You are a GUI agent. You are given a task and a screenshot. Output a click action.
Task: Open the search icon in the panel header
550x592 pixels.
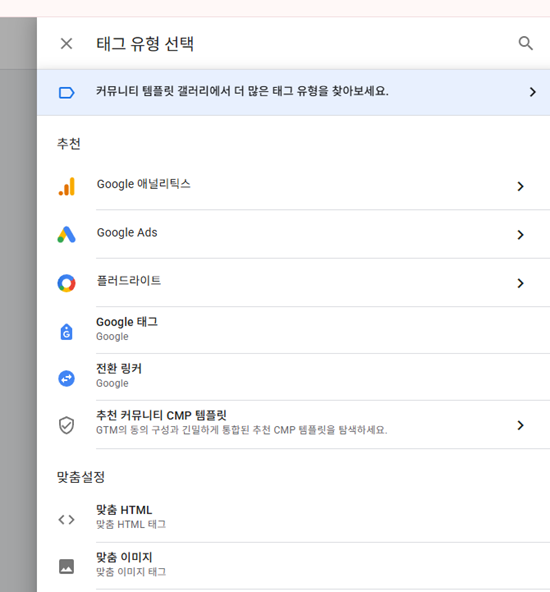click(x=525, y=43)
